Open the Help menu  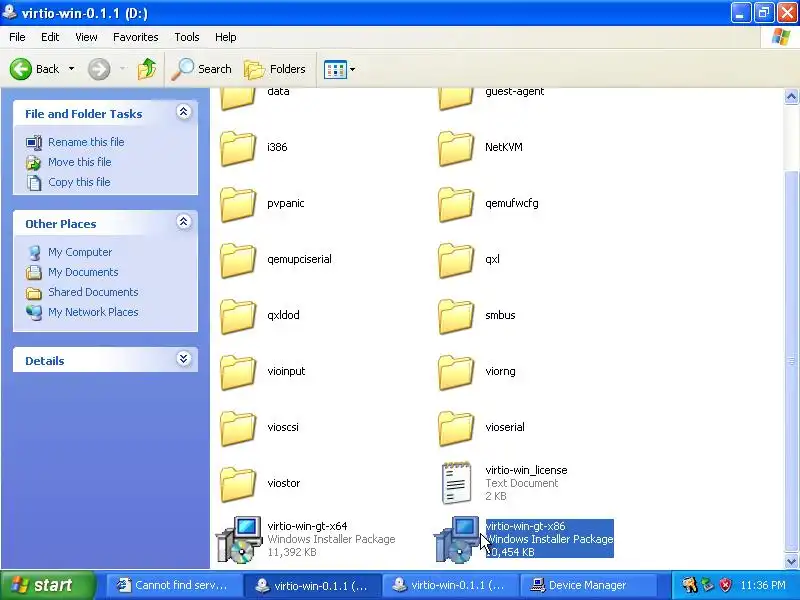point(226,37)
